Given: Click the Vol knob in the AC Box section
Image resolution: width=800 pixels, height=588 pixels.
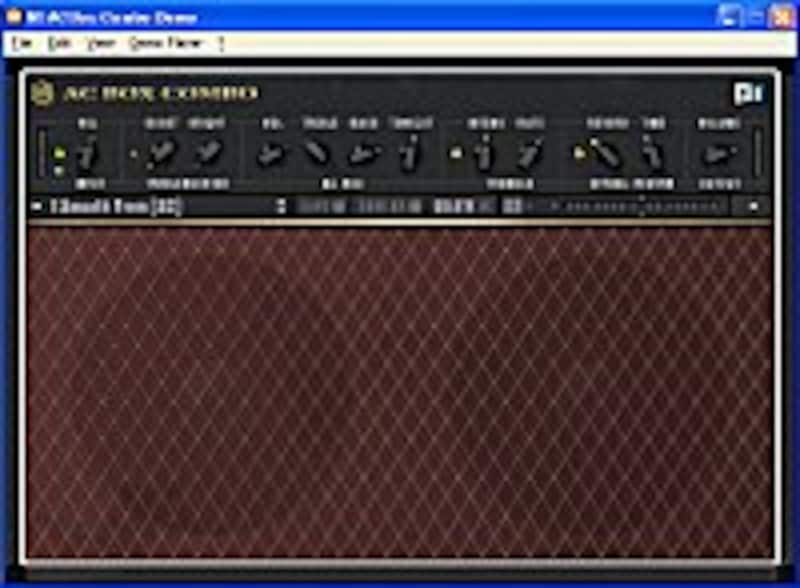Looking at the screenshot, I should 270,154.
